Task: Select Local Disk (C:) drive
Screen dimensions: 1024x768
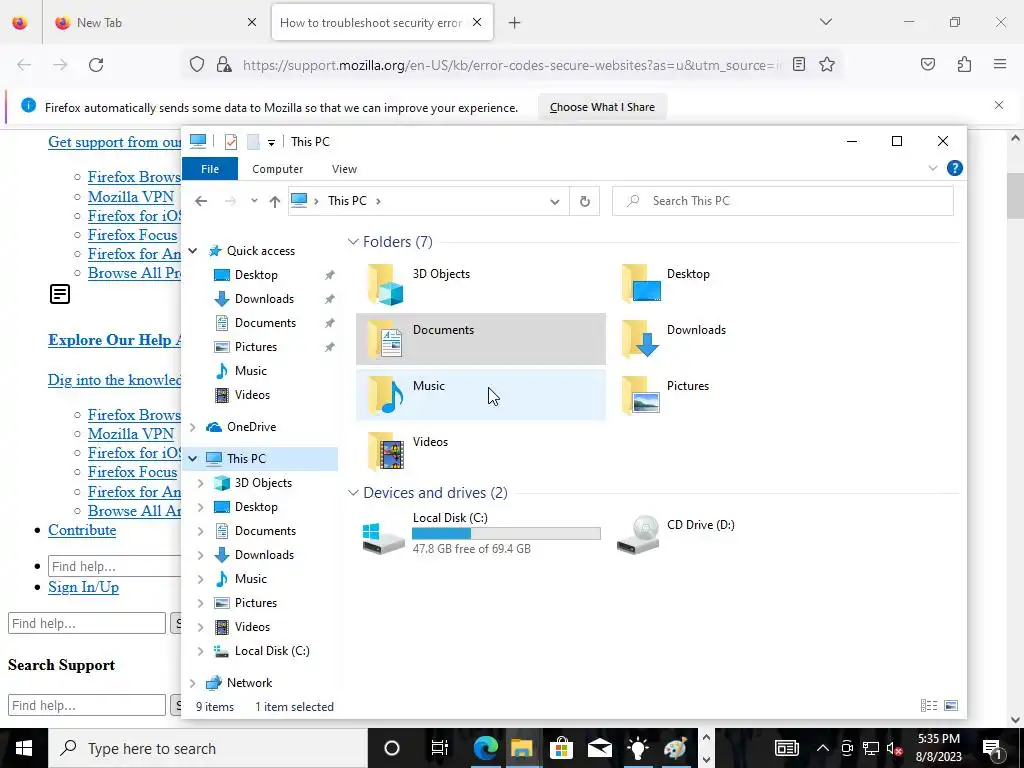Action: [481, 533]
